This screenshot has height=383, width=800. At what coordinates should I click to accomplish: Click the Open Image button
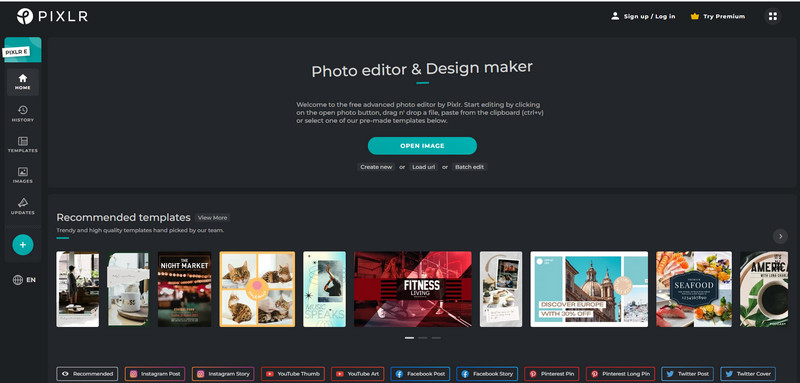[422, 146]
